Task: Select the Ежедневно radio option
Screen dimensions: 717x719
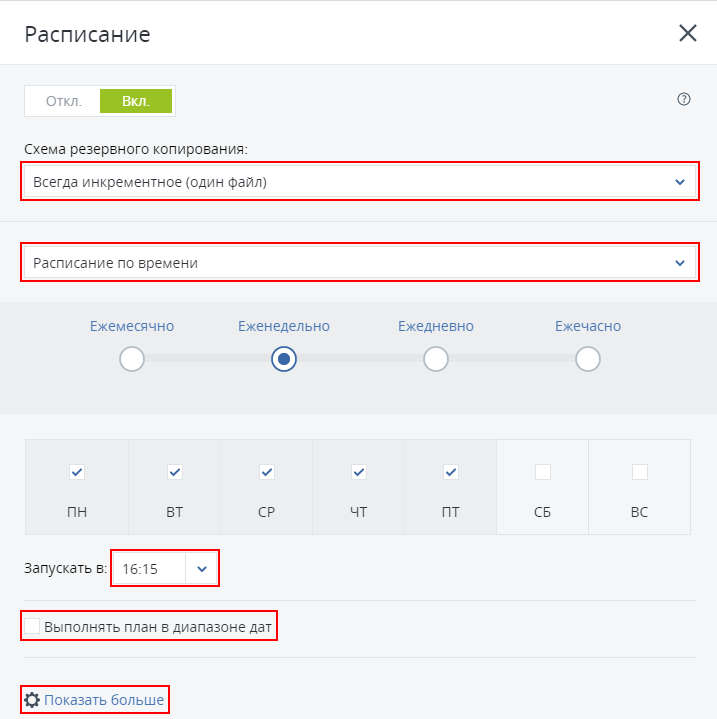Action: point(436,359)
